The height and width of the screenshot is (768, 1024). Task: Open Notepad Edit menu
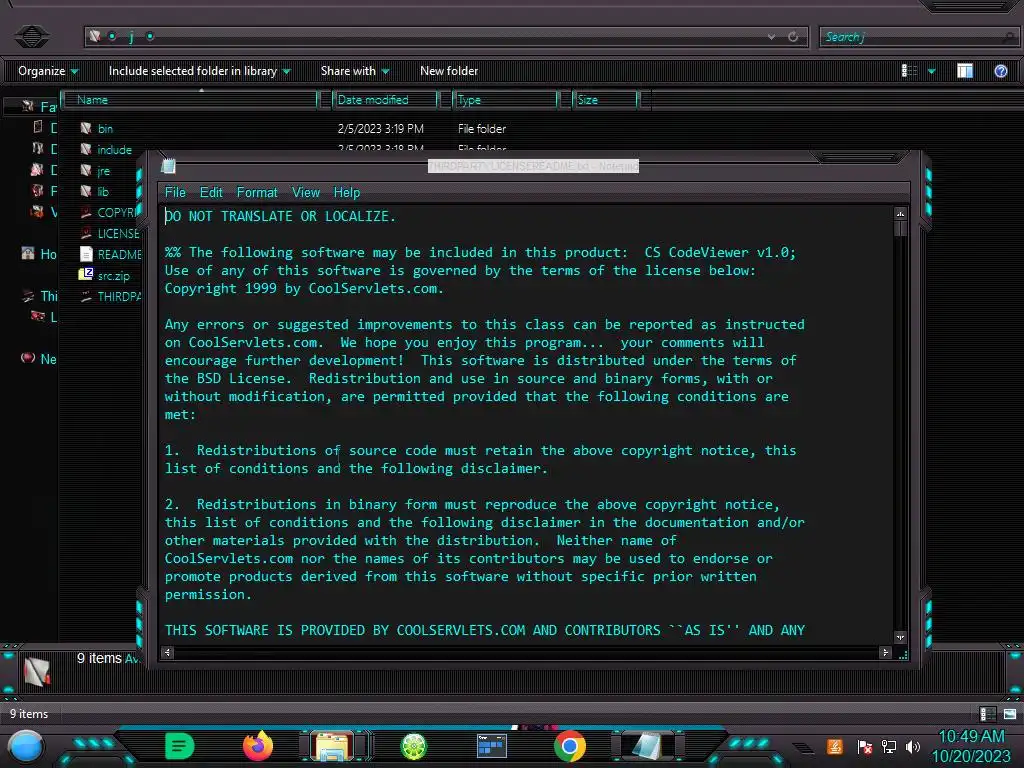[x=211, y=193]
